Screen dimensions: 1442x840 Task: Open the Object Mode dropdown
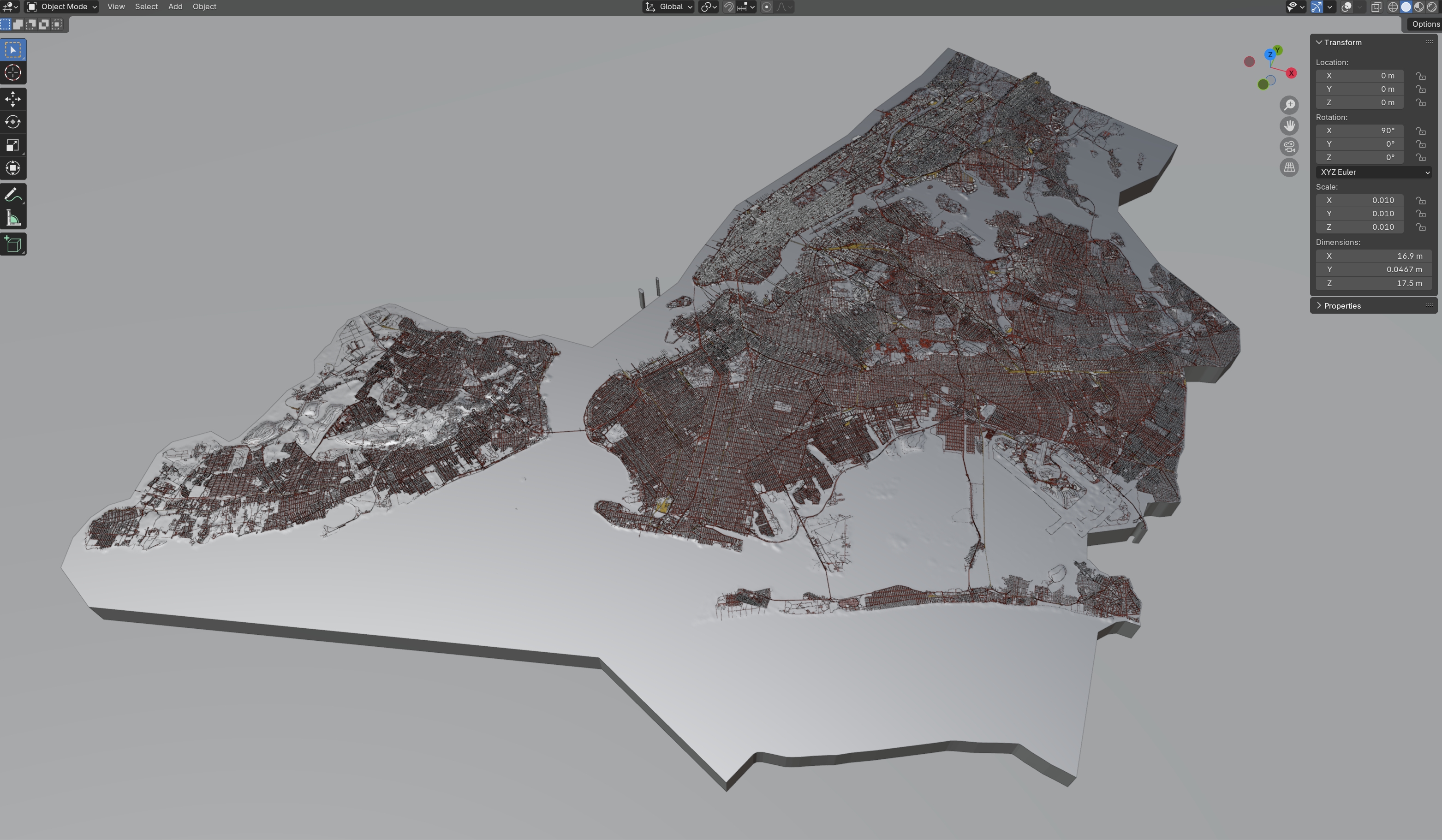[62, 7]
